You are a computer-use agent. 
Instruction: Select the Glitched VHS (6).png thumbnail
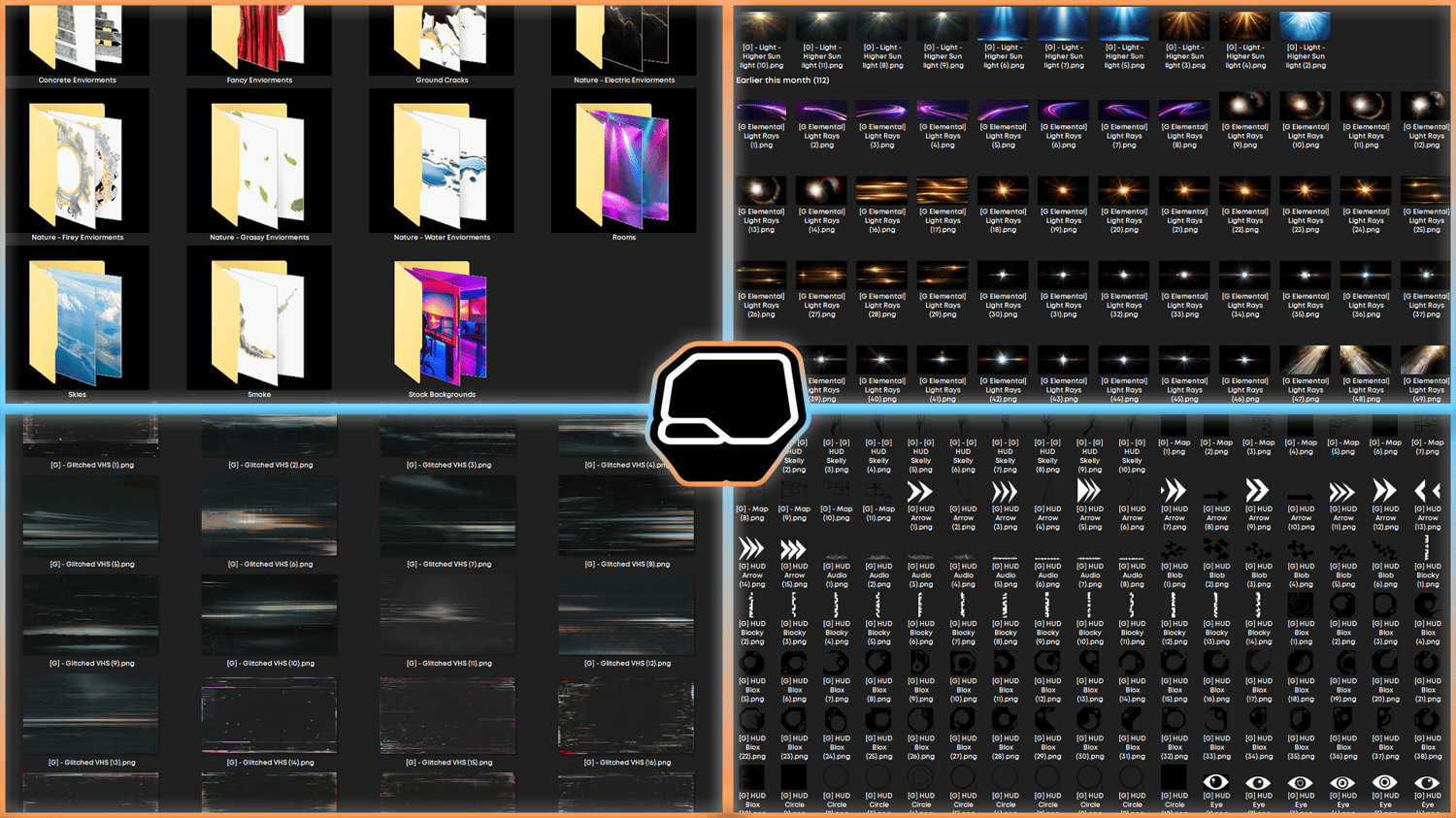270,515
